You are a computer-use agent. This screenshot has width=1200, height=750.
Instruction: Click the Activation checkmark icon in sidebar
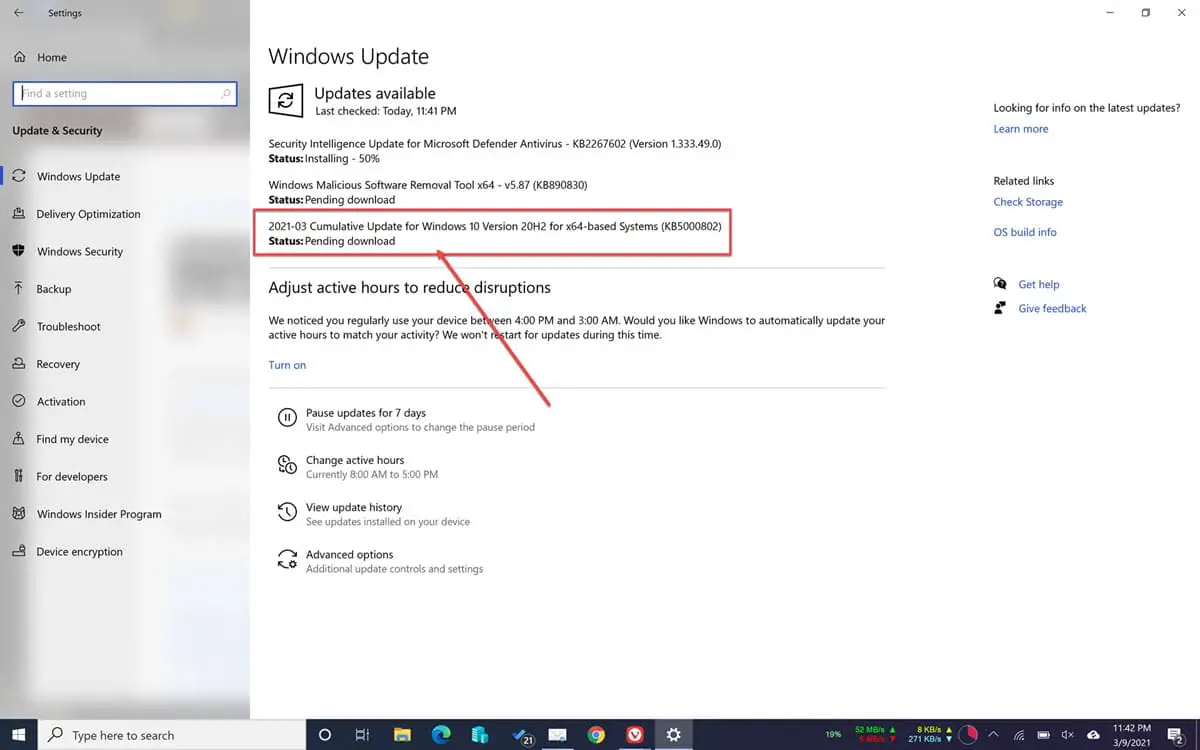pyautogui.click(x=18, y=401)
